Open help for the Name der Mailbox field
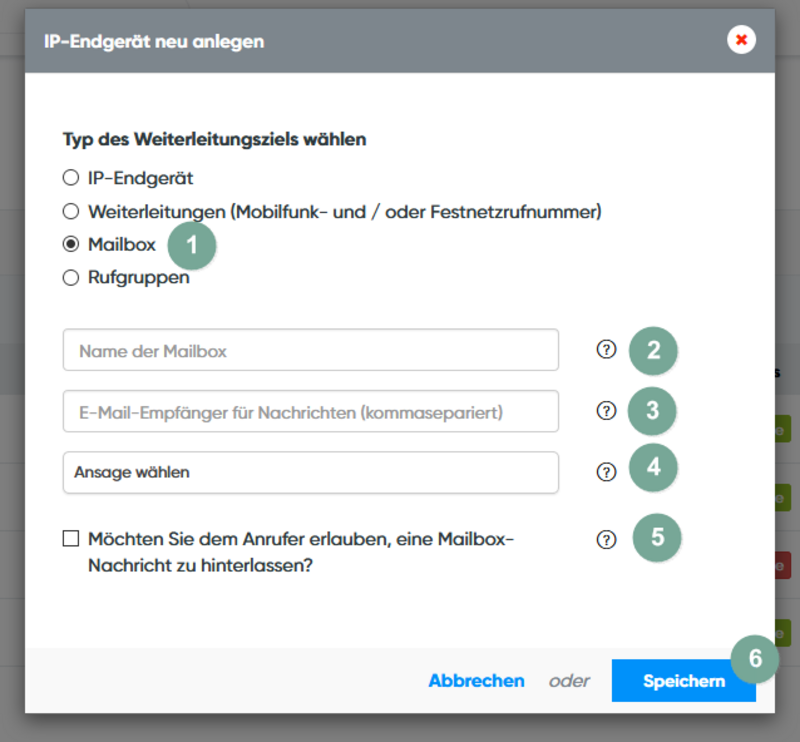This screenshot has width=800, height=742. (x=607, y=348)
